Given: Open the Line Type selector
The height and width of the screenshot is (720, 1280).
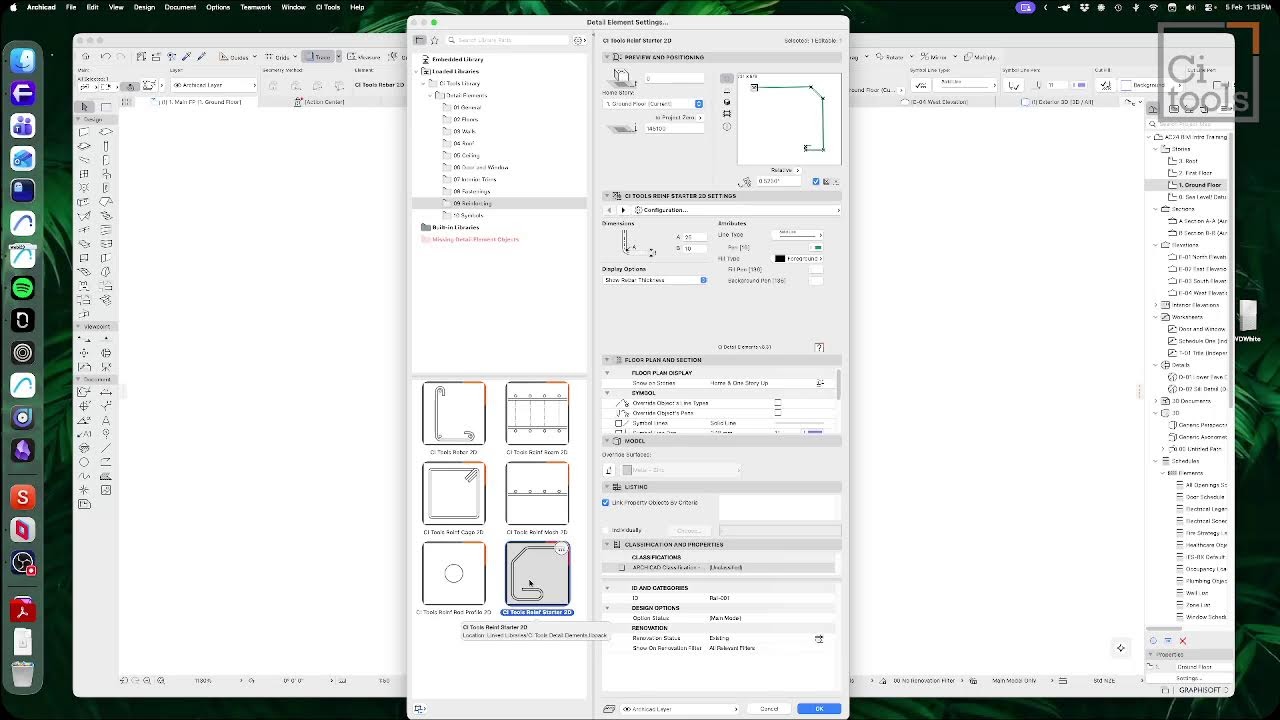Looking at the screenshot, I should coord(798,235).
